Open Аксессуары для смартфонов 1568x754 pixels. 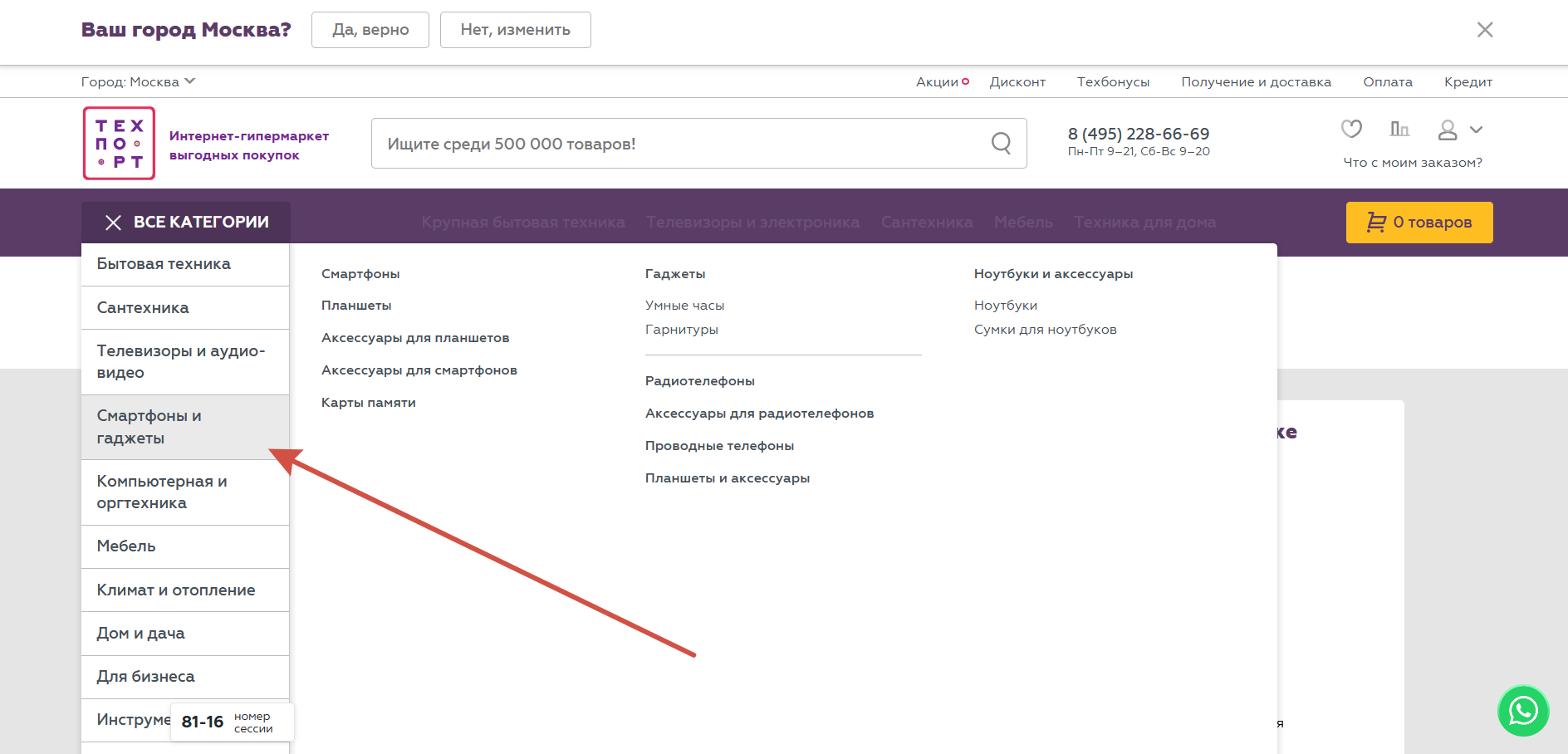click(x=419, y=370)
